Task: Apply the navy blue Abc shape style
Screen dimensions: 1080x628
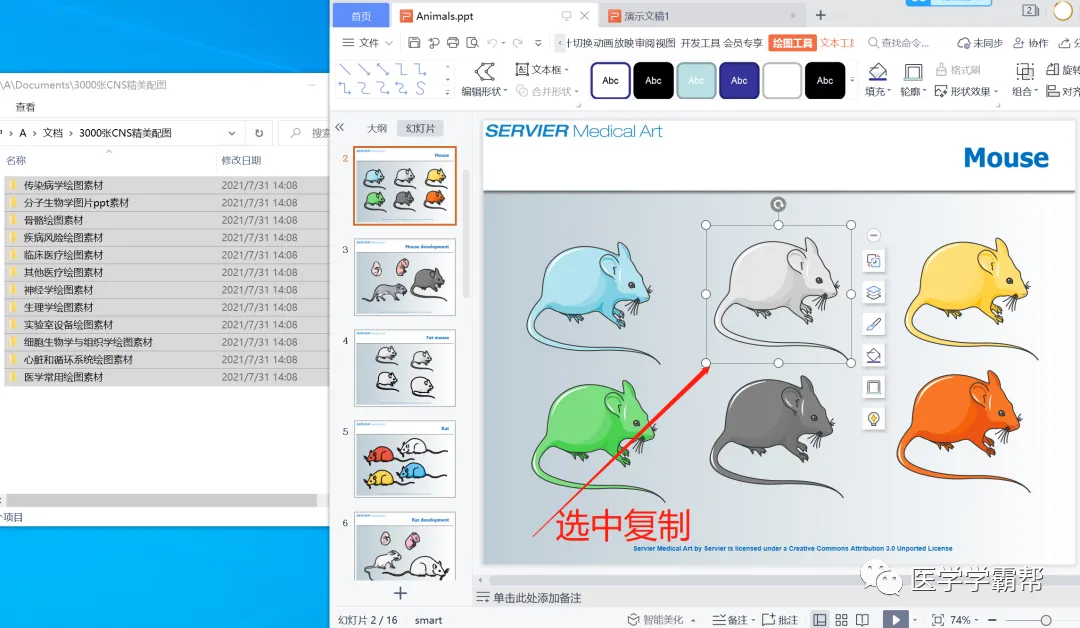Action: pyautogui.click(x=739, y=80)
